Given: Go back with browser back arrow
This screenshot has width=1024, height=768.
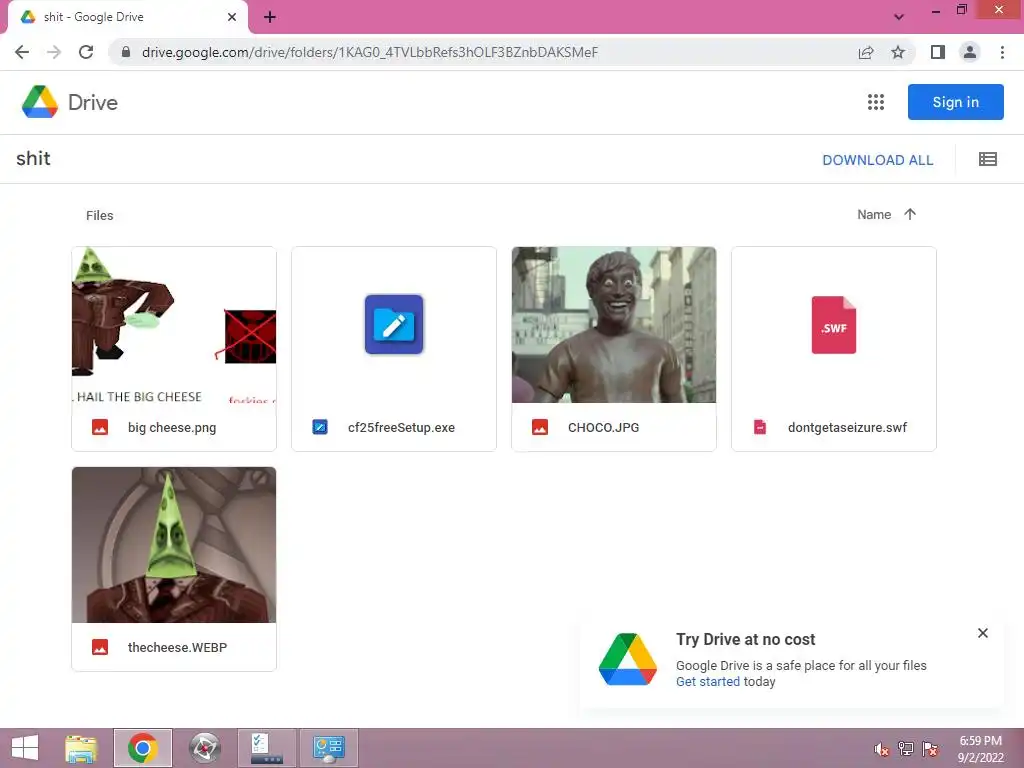Looking at the screenshot, I should click(x=22, y=52).
